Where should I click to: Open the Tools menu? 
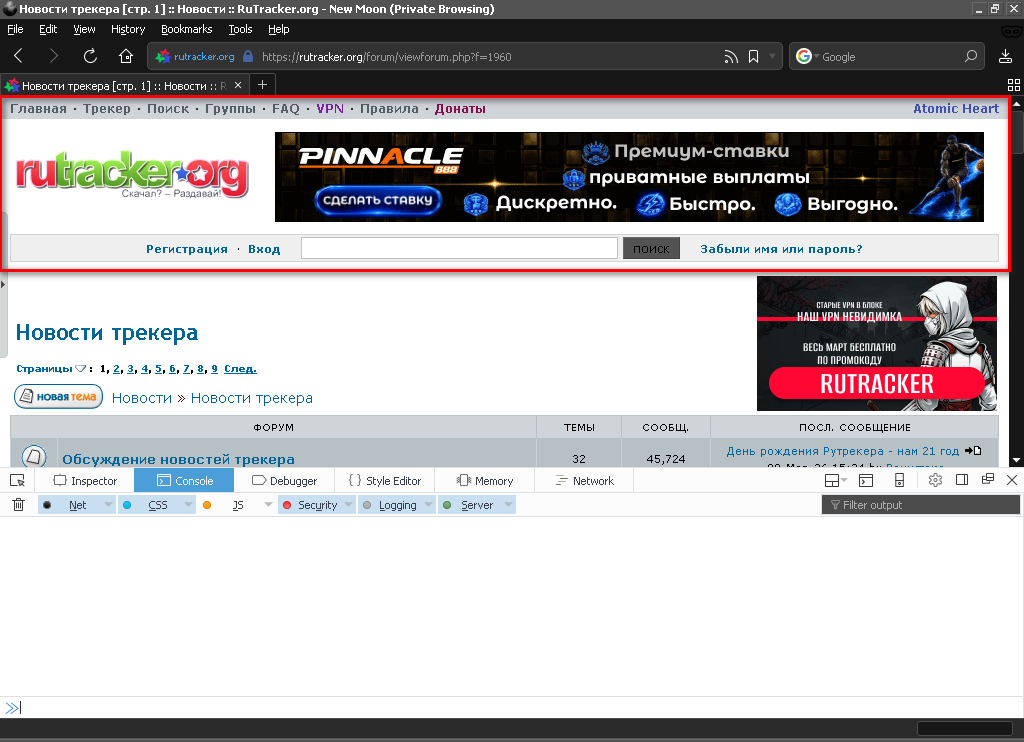click(240, 29)
